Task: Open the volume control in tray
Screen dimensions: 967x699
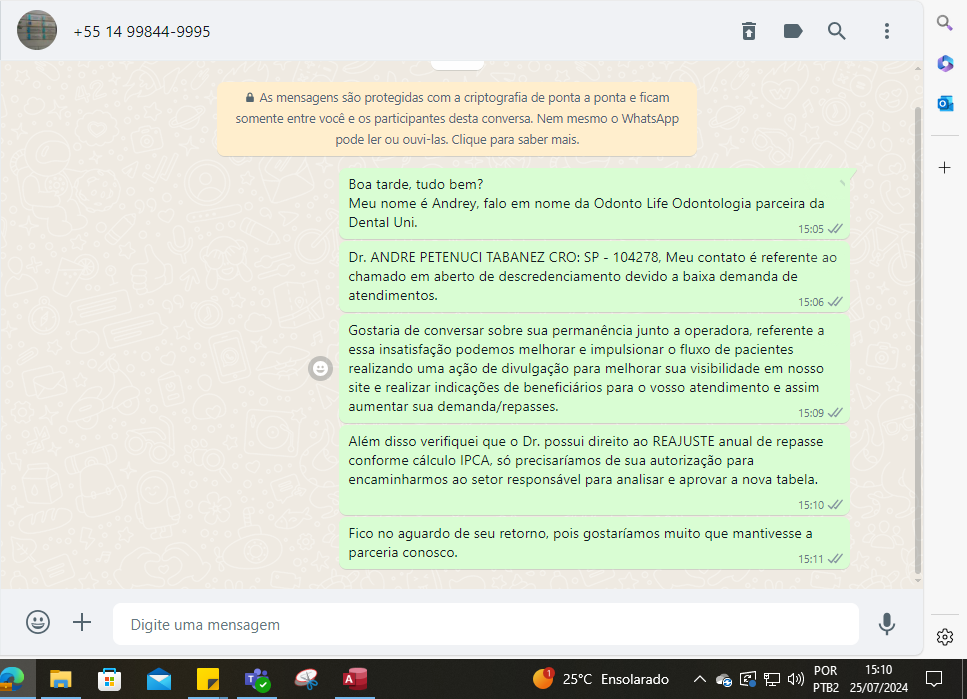Action: point(796,679)
